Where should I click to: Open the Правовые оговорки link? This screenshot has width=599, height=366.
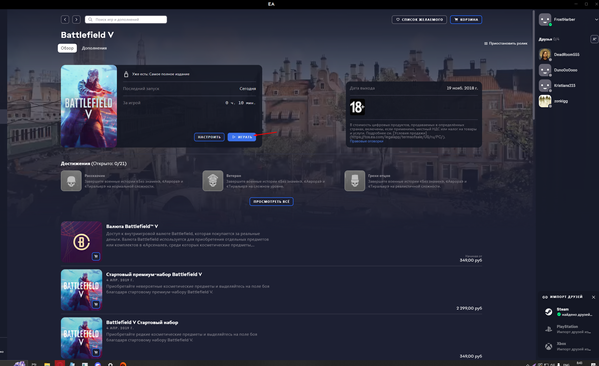[366, 141]
